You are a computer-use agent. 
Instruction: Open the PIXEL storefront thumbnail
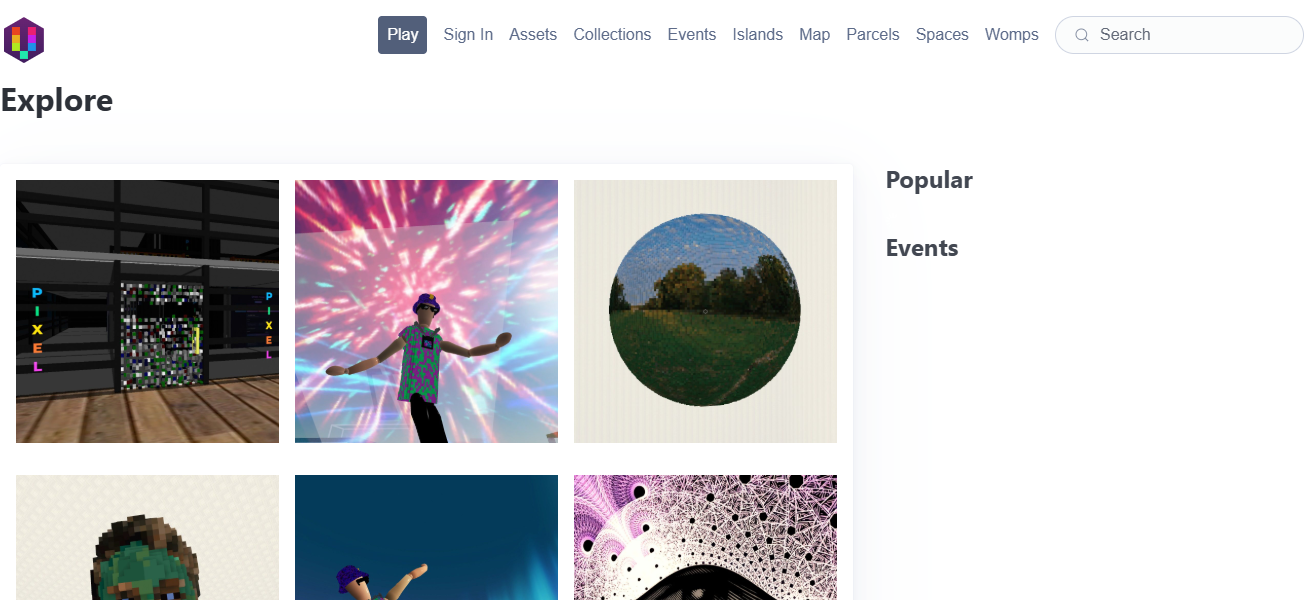pos(147,311)
